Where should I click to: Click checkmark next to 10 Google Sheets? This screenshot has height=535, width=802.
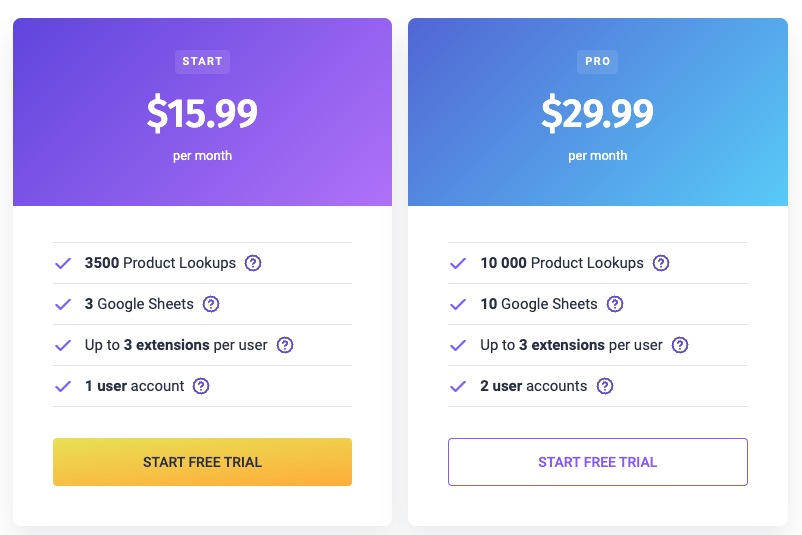coord(458,304)
